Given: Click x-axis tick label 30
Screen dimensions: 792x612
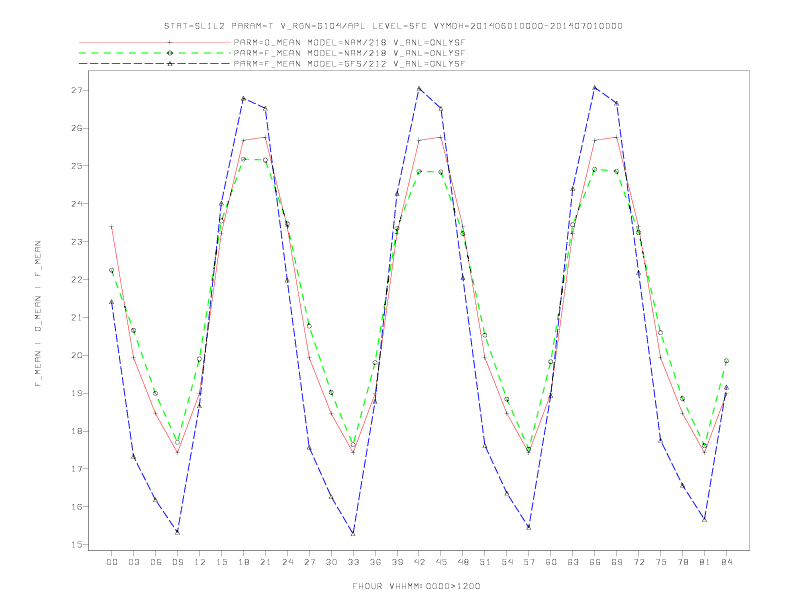Looking at the screenshot, I should (331, 562).
